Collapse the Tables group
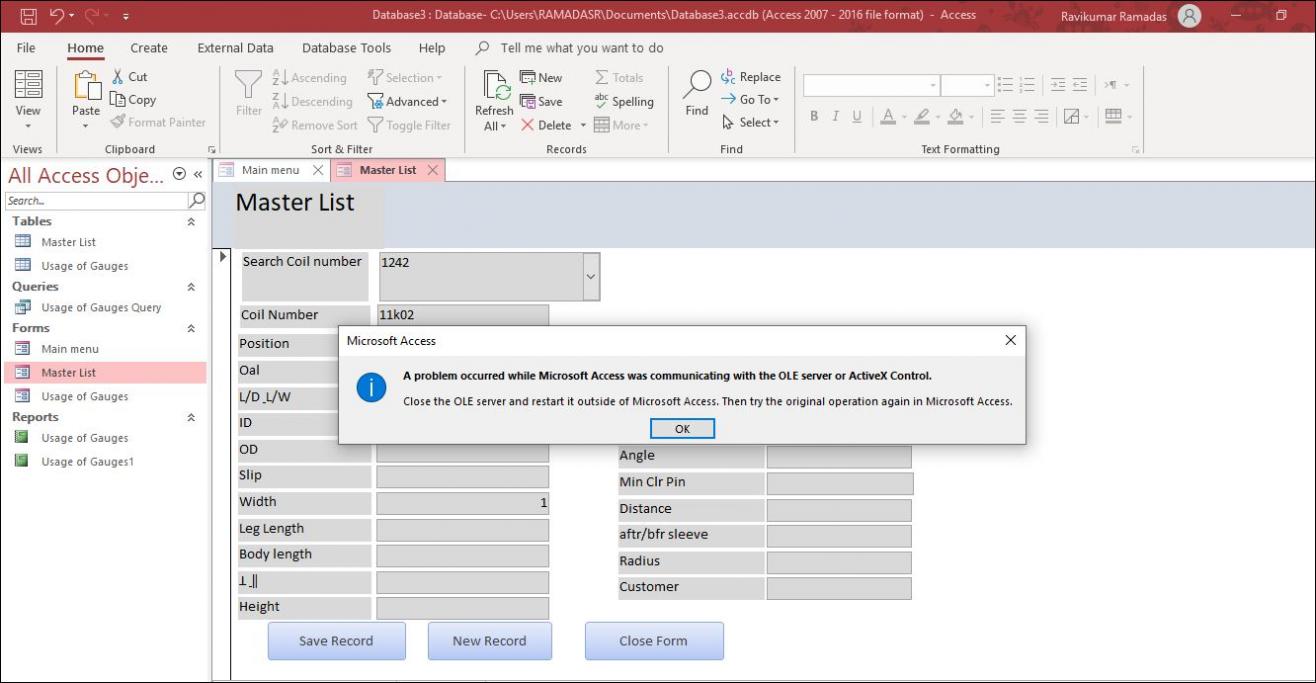 (x=191, y=222)
